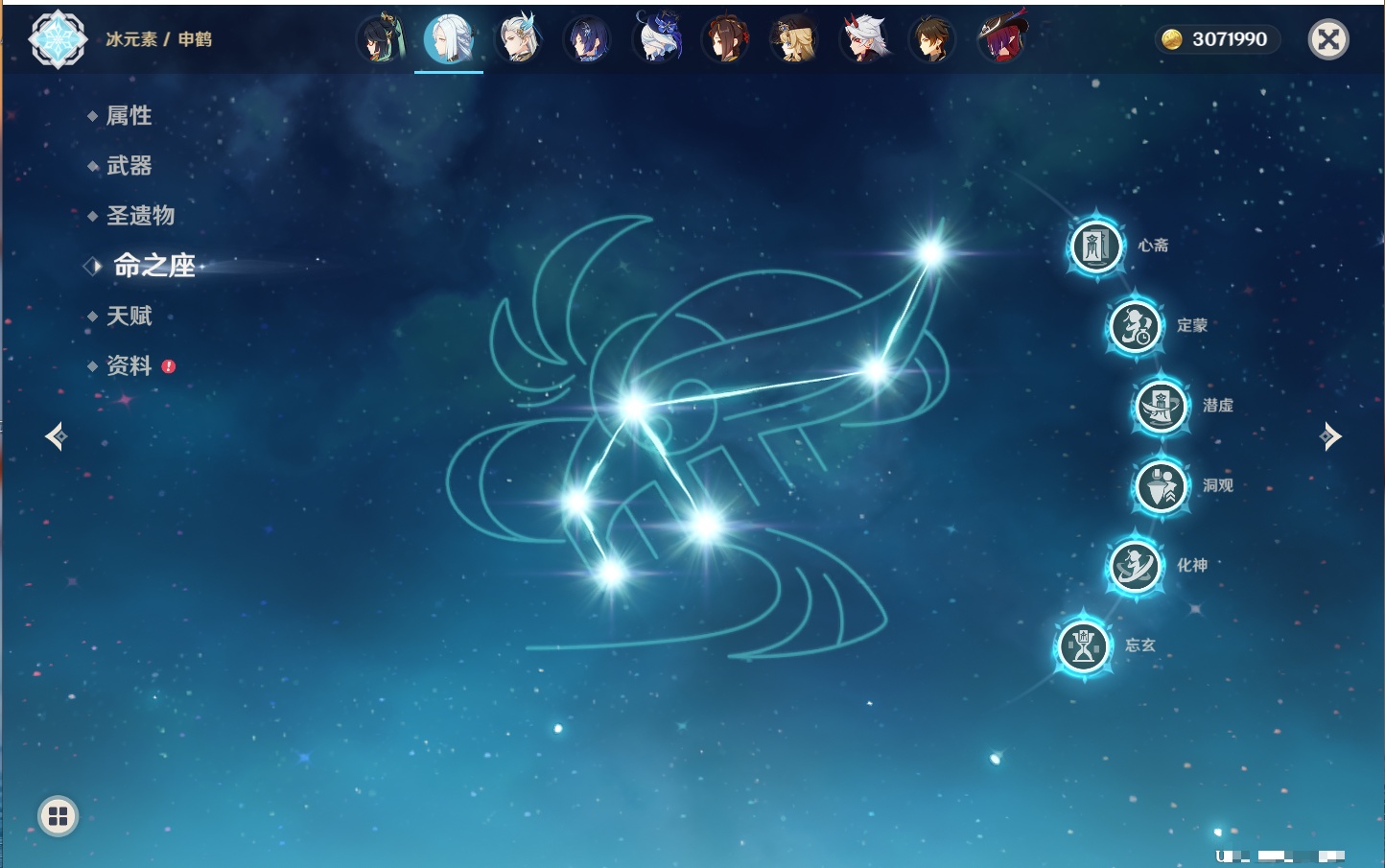The width and height of the screenshot is (1385, 868).
Task: Go to the previous character with left arrow
Action: [x=56, y=436]
